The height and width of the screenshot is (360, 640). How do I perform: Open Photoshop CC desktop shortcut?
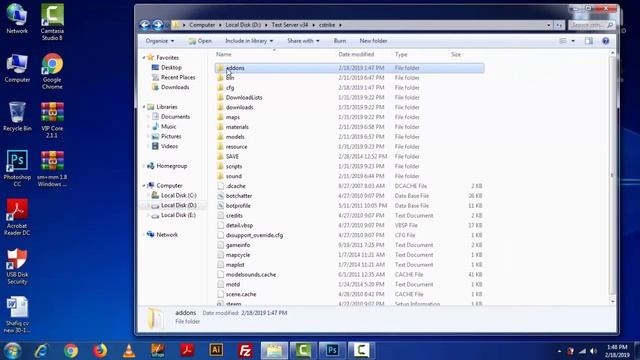17,168
